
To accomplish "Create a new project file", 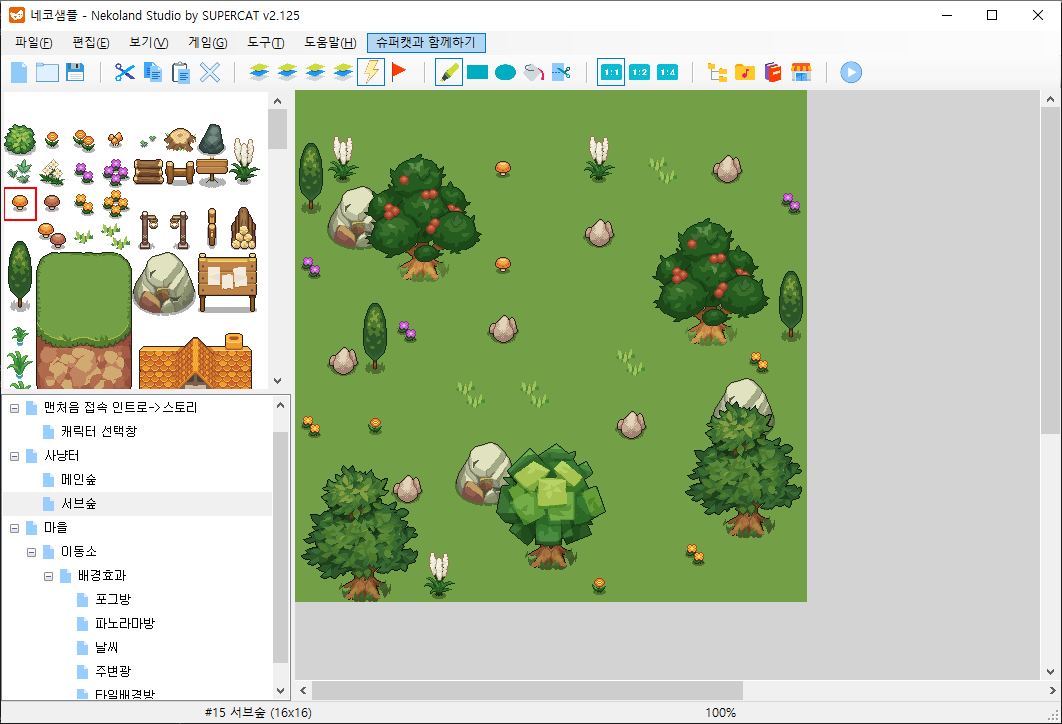I will [19, 72].
